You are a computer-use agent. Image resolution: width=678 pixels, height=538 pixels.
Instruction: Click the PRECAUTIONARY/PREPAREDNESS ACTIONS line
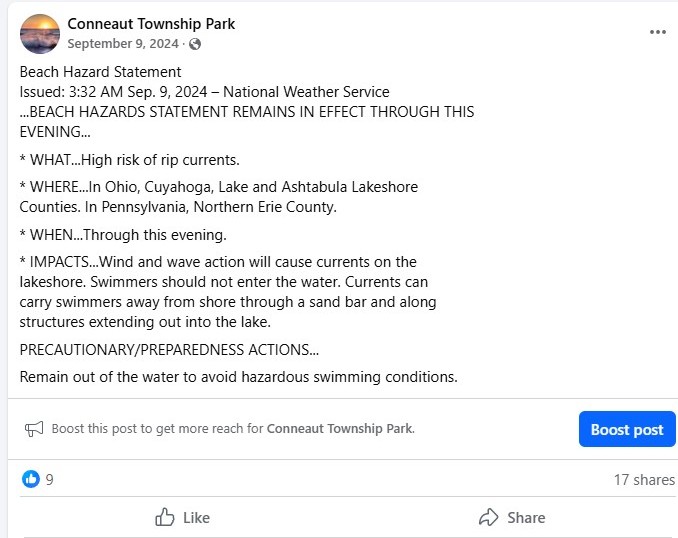[169, 349]
